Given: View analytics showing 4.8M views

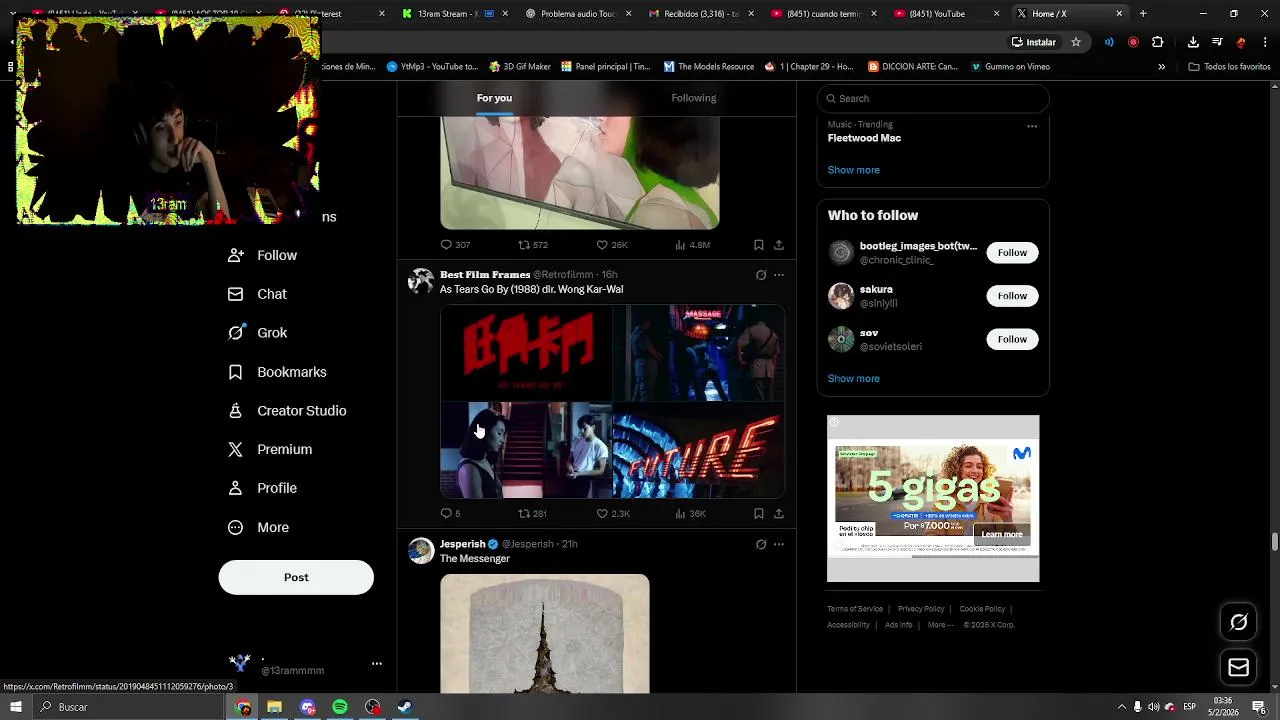Looking at the screenshot, I should [x=692, y=245].
